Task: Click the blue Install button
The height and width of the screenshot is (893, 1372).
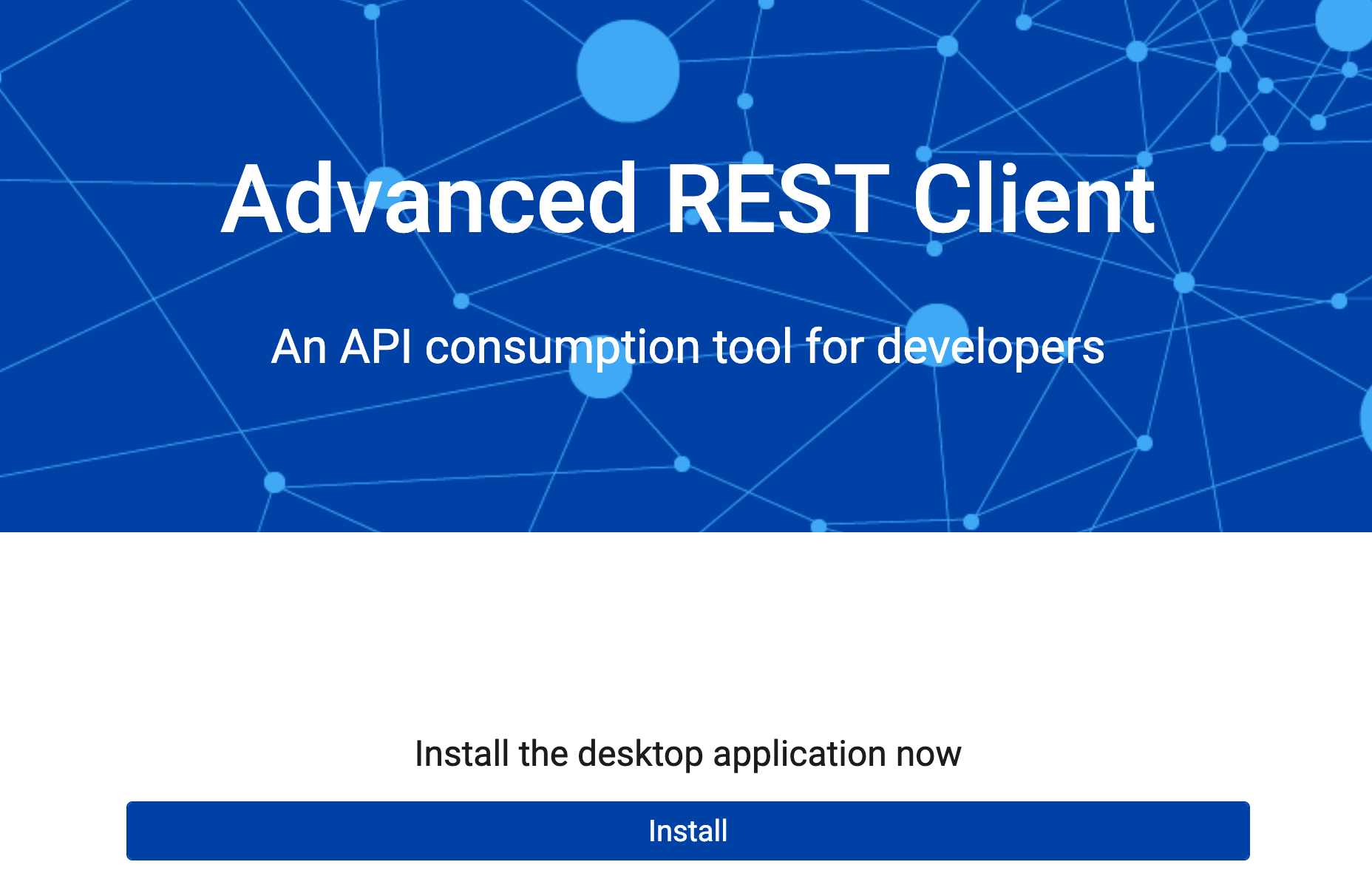Action: pyautogui.click(x=687, y=830)
